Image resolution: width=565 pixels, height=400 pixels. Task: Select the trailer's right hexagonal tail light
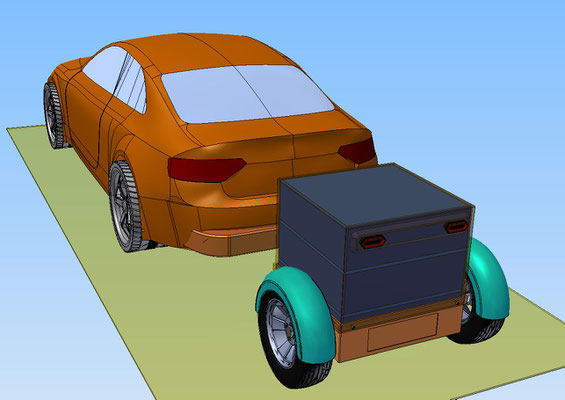[x=457, y=226]
